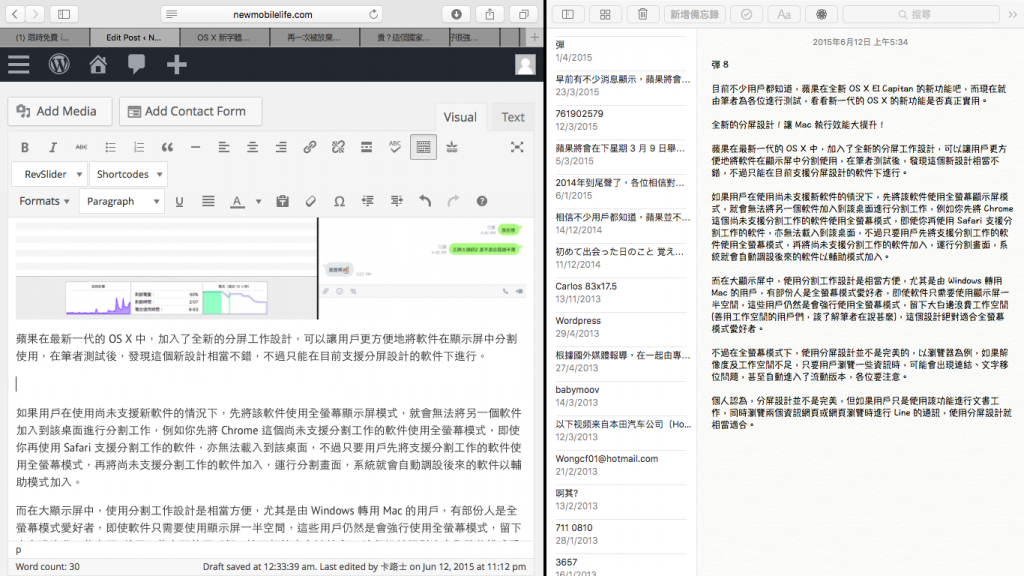Delete the current note via the trash icon

[644, 14]
